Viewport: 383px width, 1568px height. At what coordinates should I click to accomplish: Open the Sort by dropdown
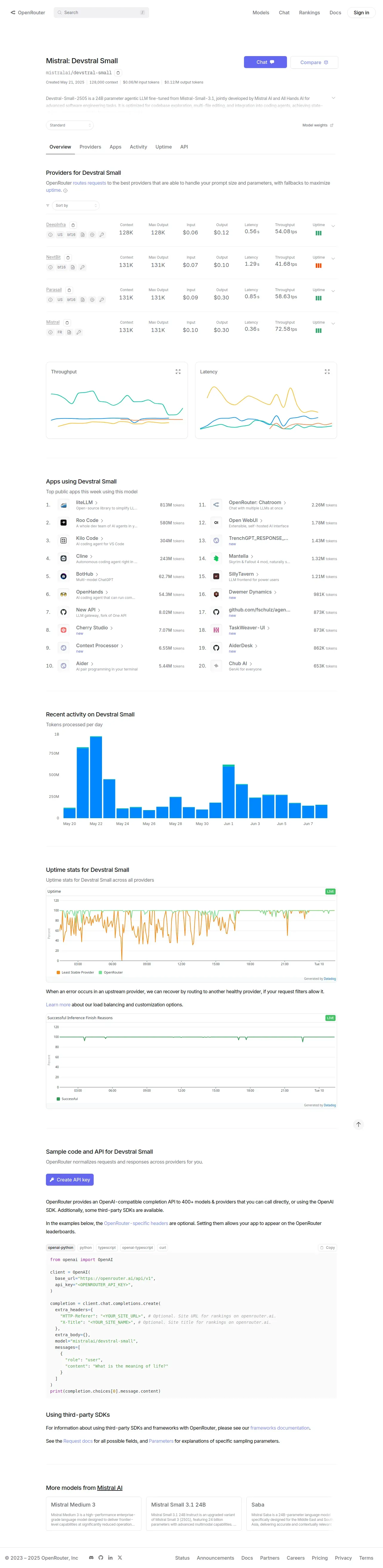tap(75, 205)
